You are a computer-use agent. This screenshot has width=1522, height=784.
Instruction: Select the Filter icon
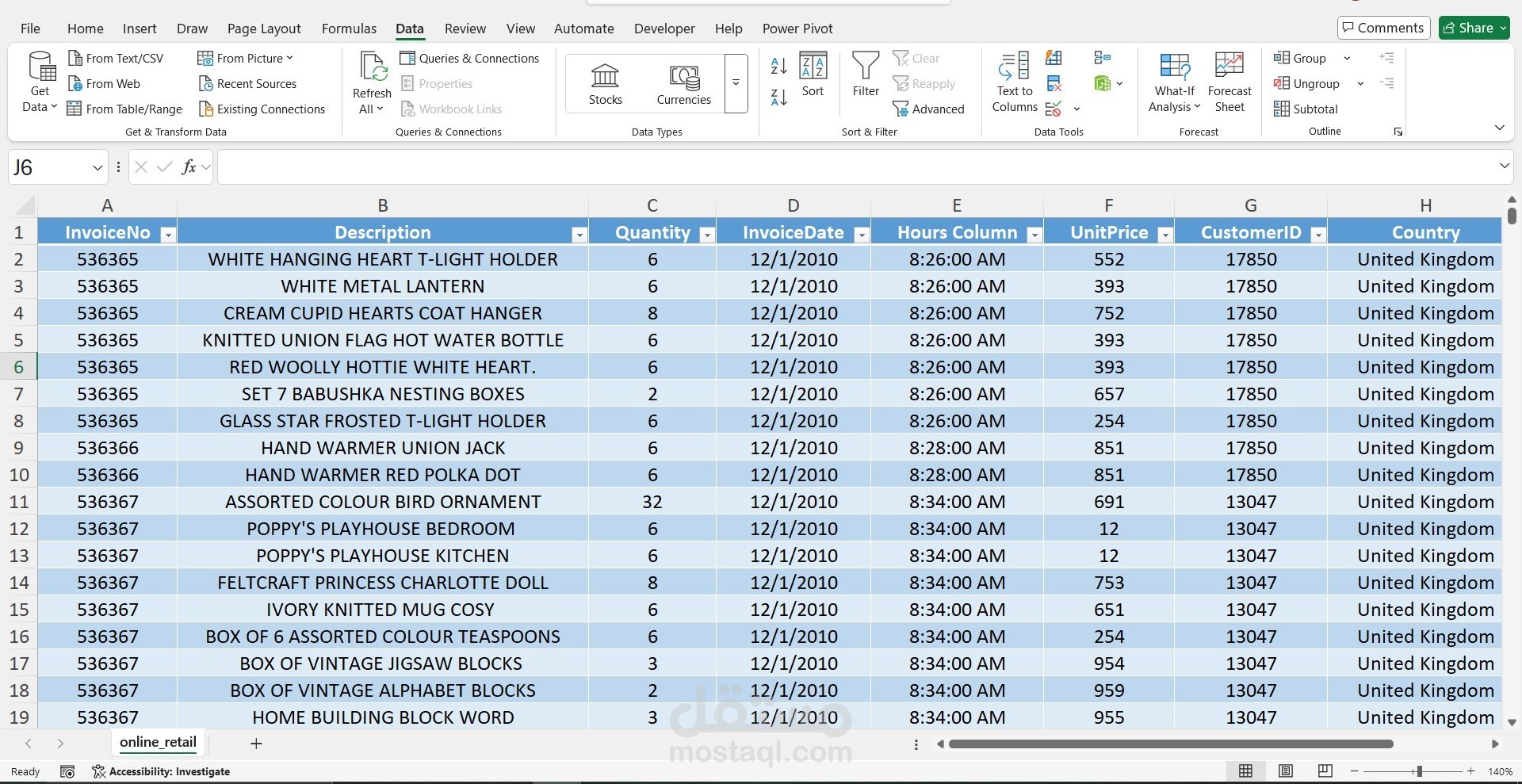pyautogui.click(x=865, y=79)
